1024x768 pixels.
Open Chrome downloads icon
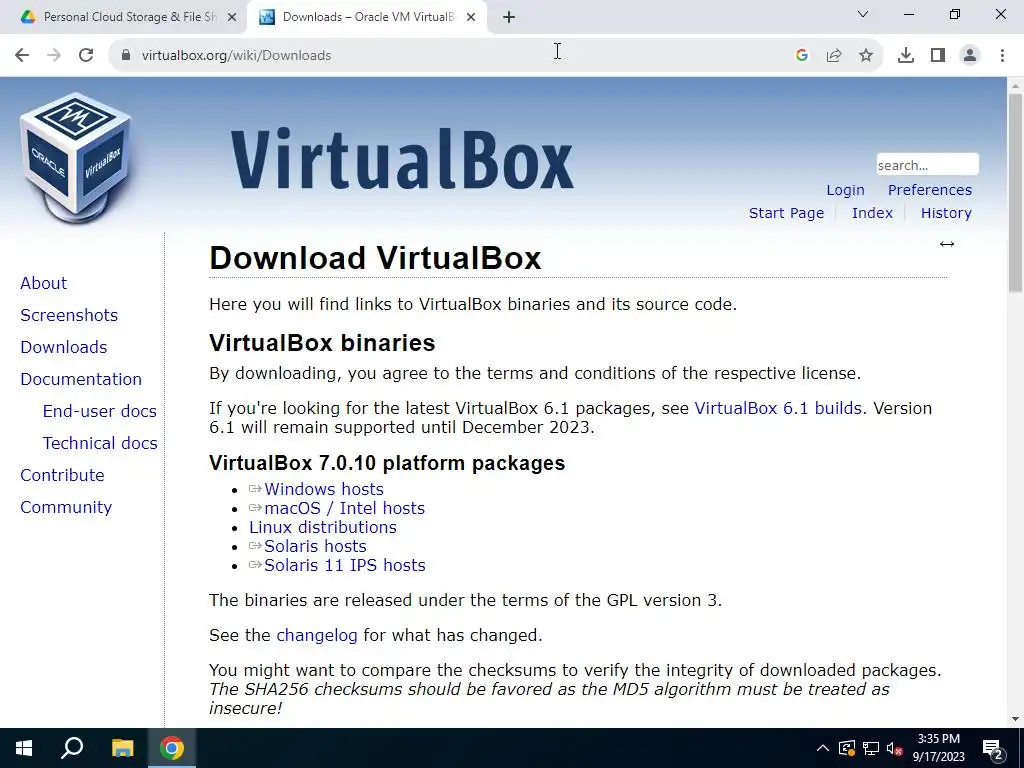pos(906,55)
